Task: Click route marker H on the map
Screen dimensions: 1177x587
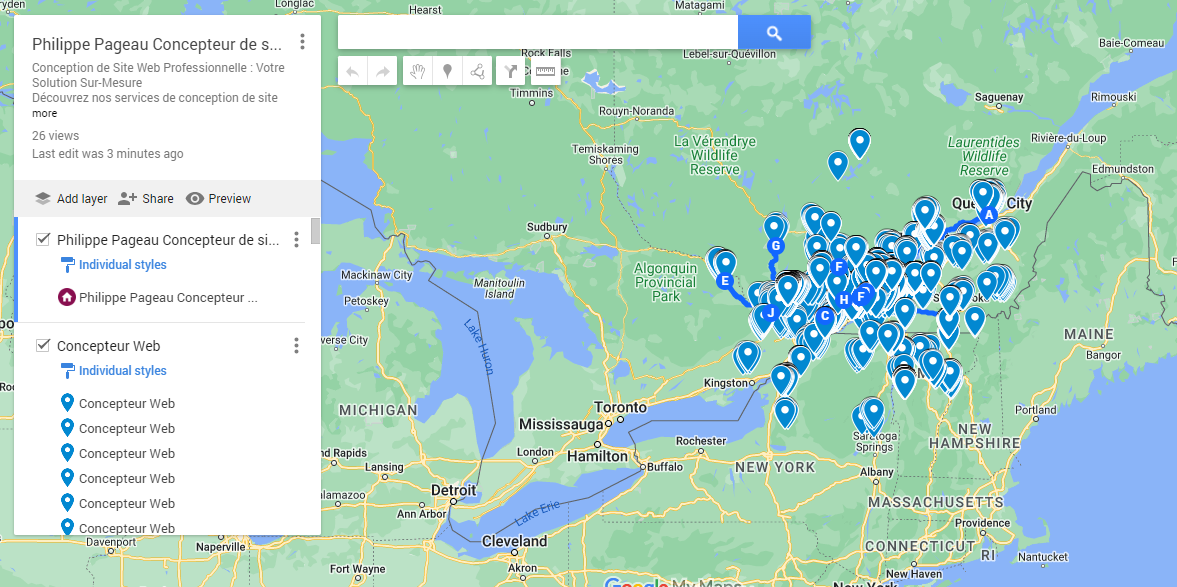Action: pos(844,299)
